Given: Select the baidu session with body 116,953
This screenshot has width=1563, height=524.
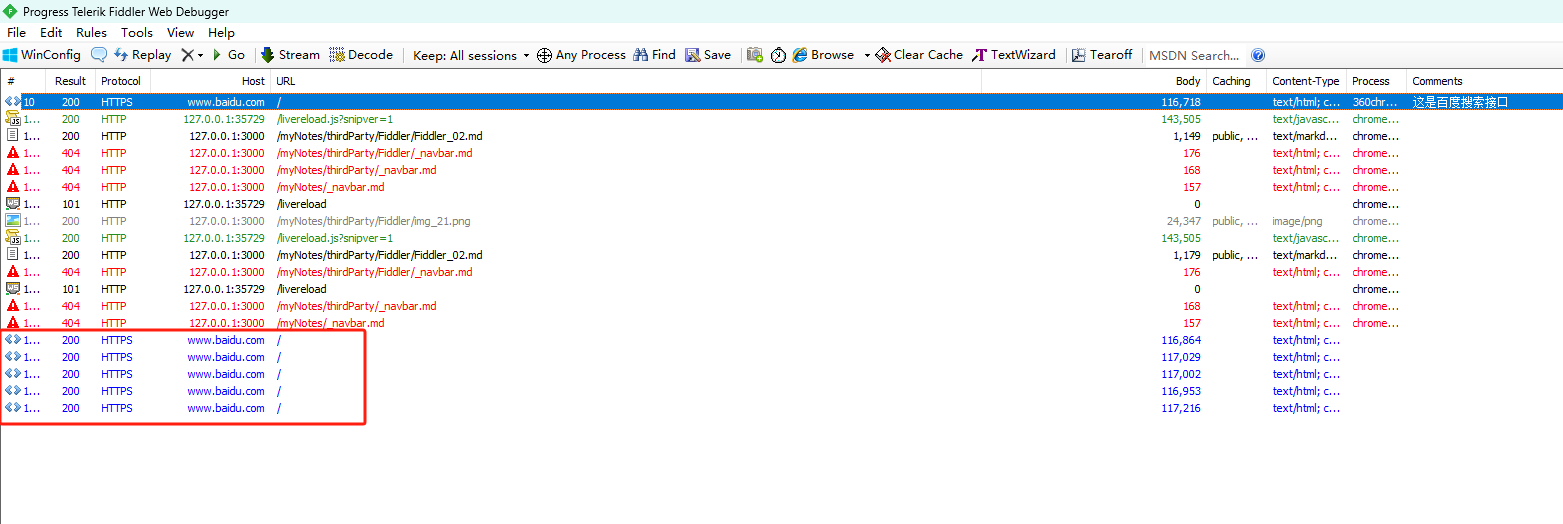Looking at the screenshot, I should coord(781,391).
